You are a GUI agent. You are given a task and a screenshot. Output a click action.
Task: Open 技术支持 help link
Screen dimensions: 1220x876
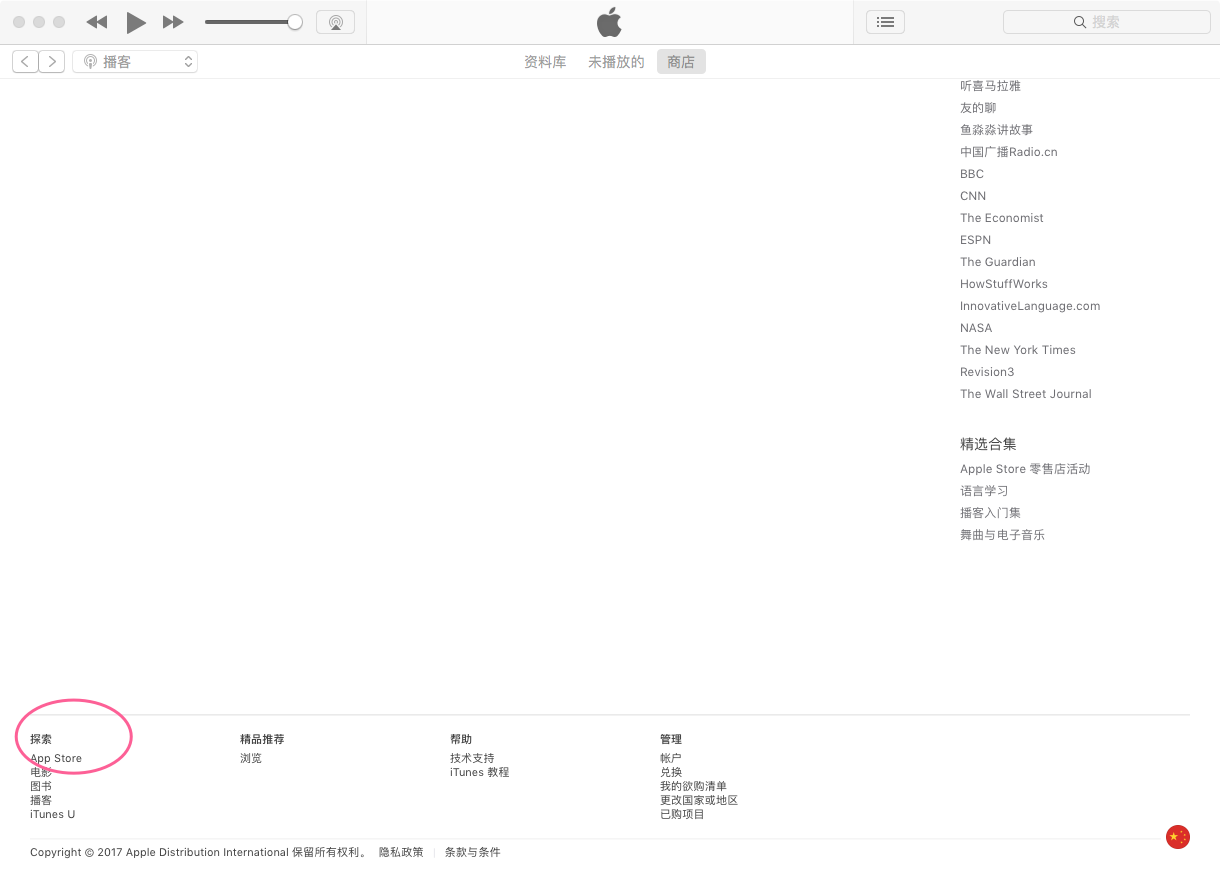(x=472, y=758)
